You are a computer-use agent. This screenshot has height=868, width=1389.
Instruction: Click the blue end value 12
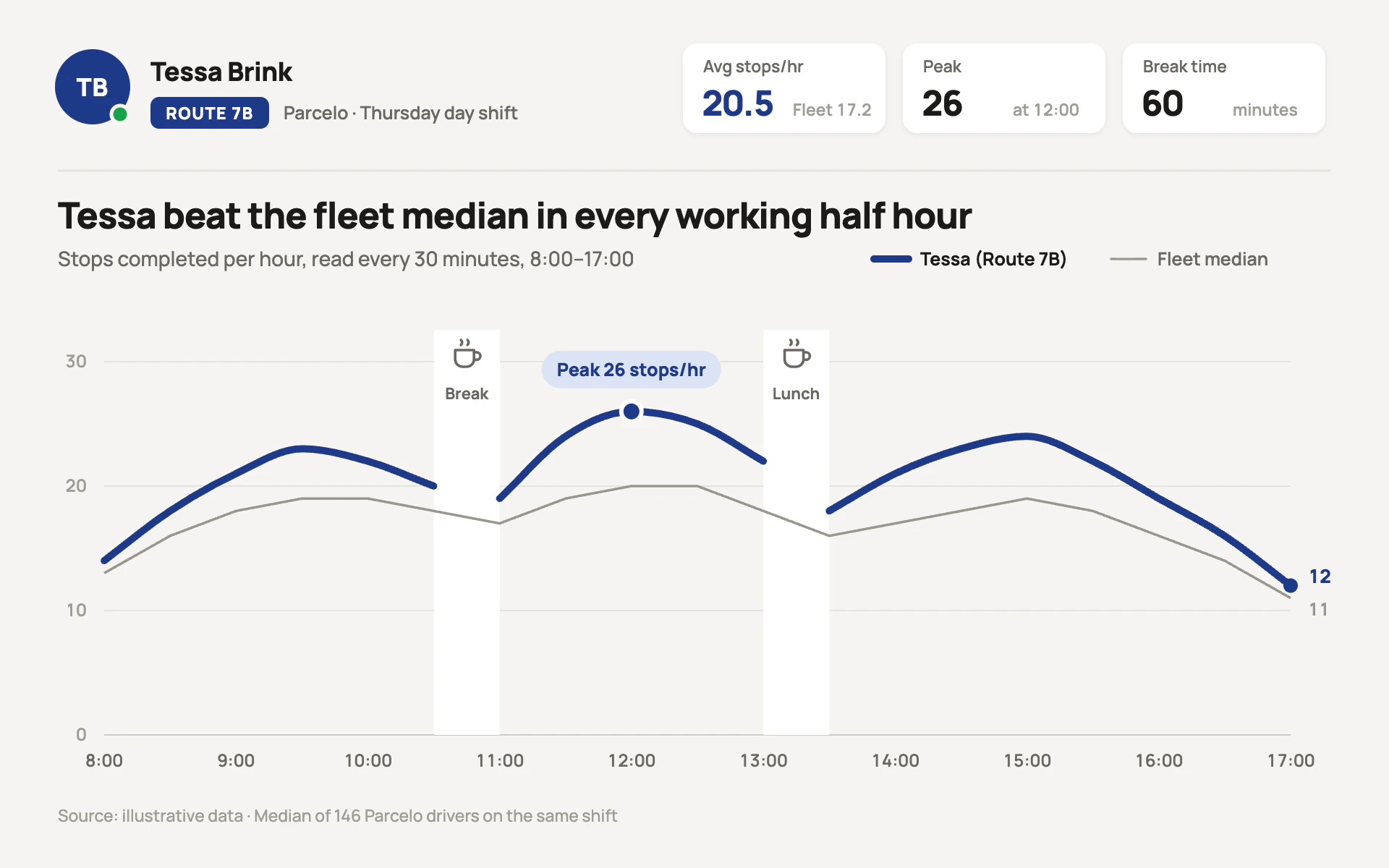[1320, 576]
